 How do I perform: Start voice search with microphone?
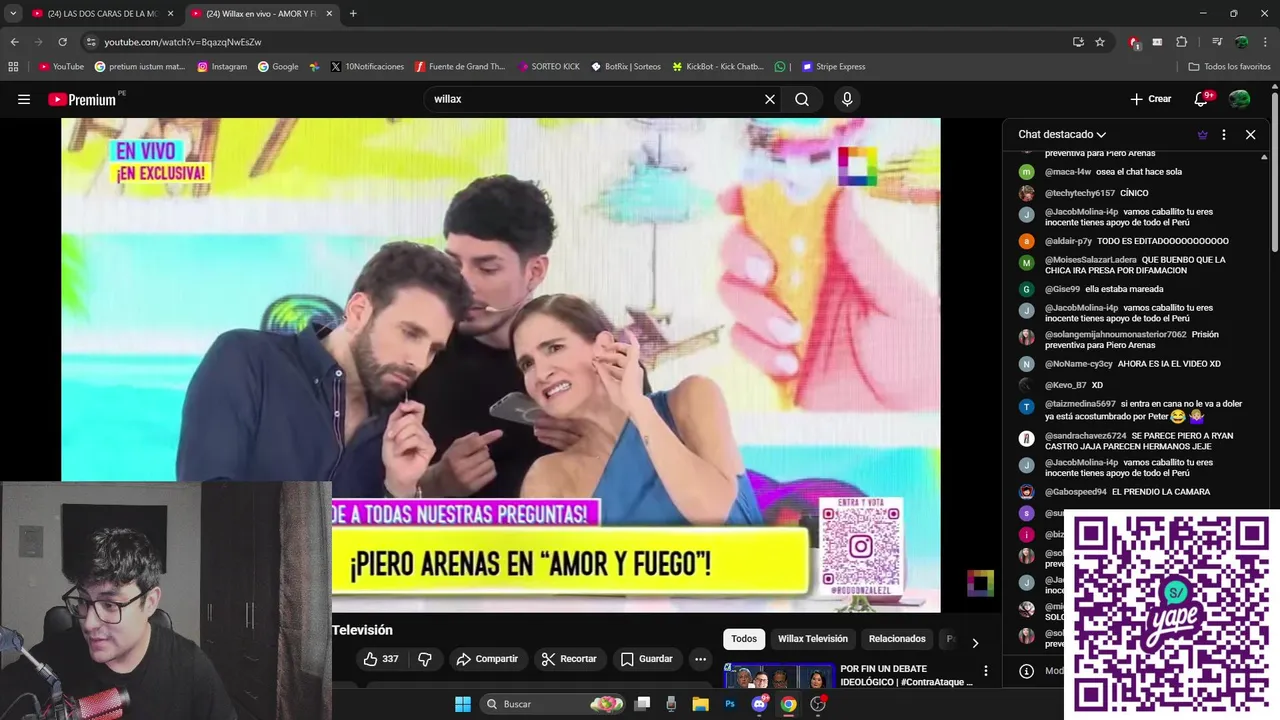(x=847, y=99)
